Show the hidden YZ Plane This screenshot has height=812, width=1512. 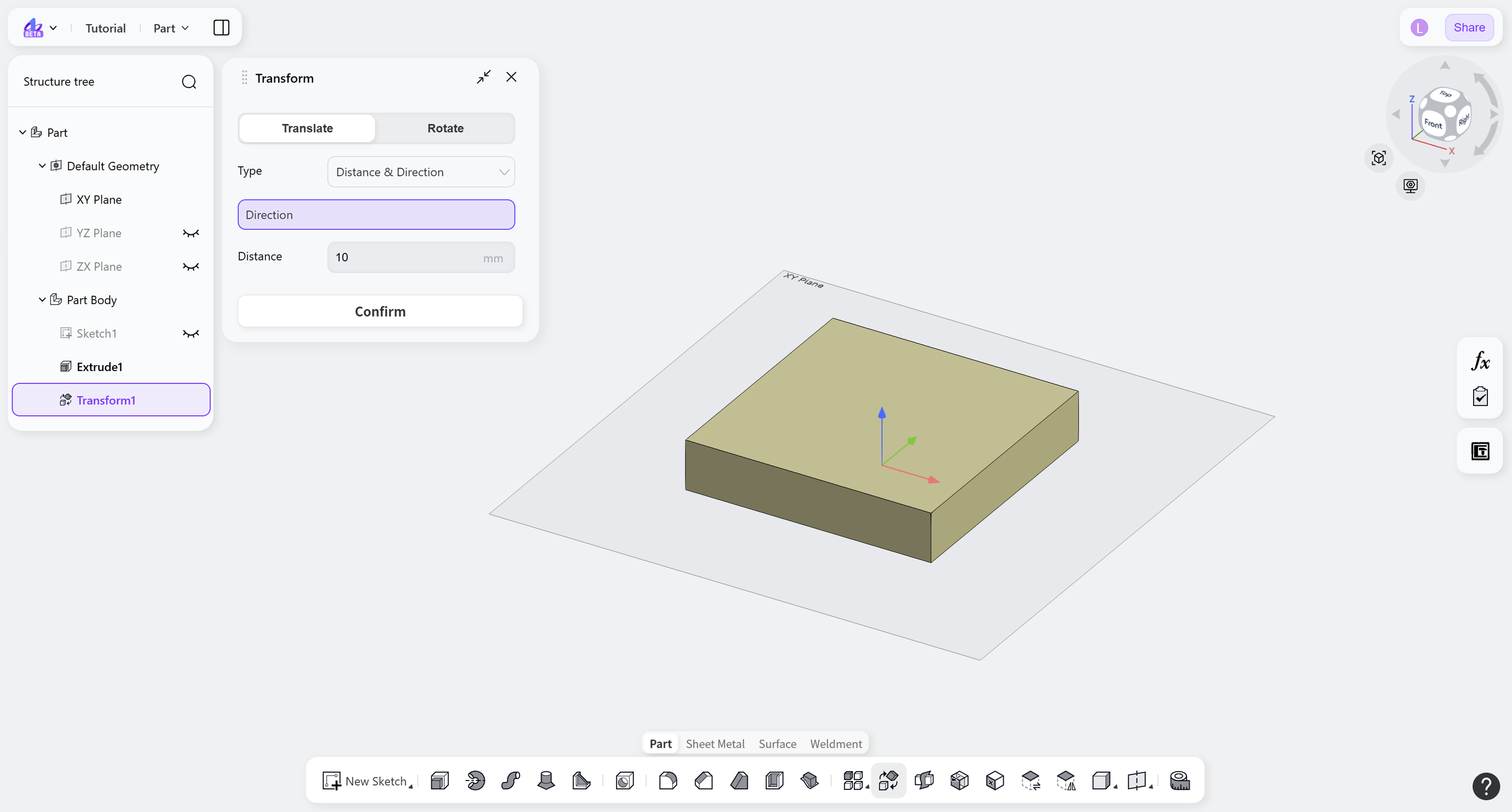click(191, 233)
